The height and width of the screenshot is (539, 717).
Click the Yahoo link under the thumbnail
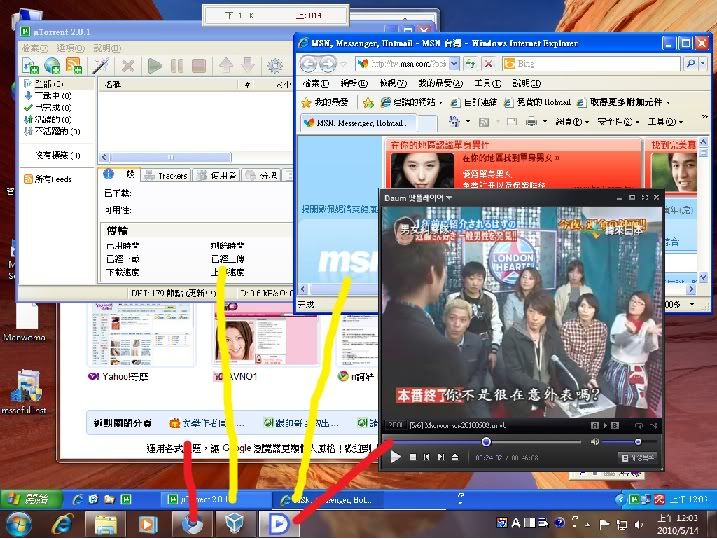(x=119, y=377)
